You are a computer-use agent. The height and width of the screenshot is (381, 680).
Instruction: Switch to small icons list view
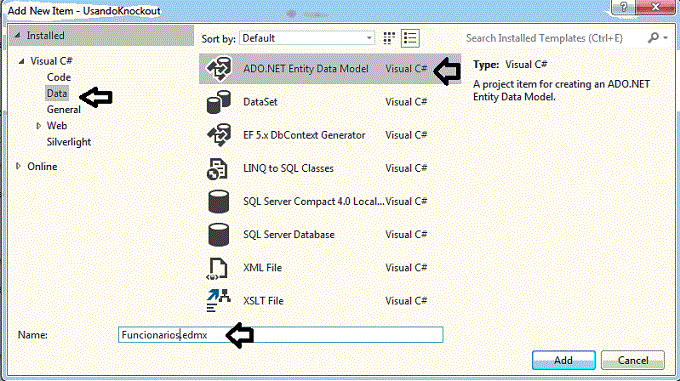410,38
